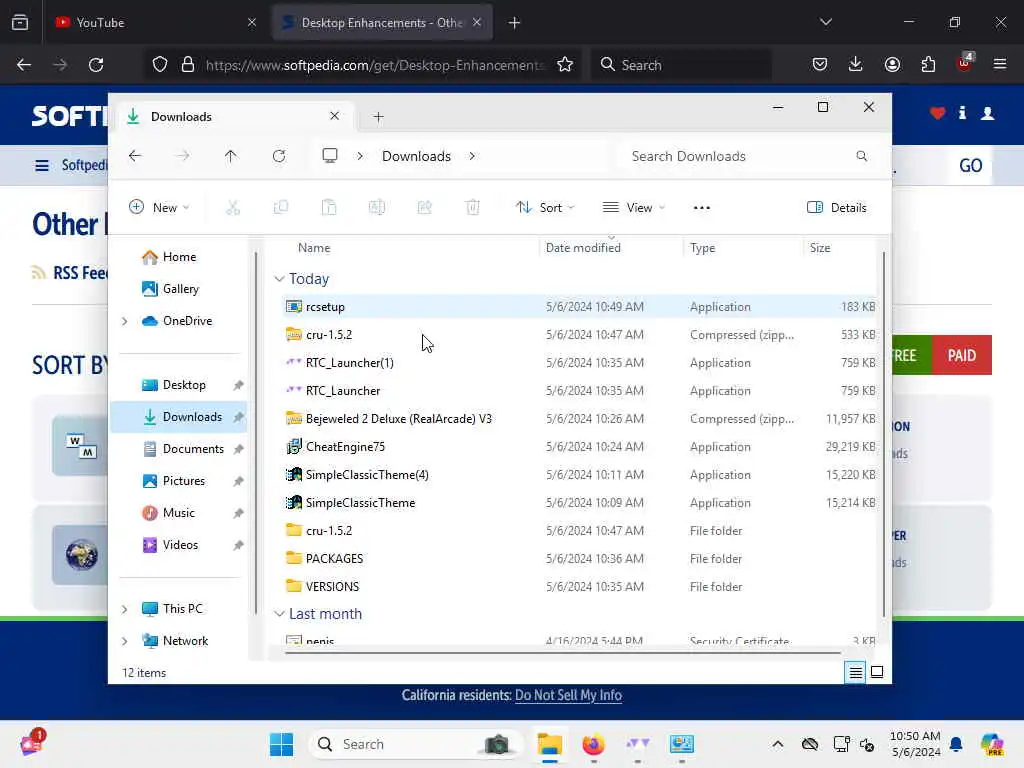Click the Rename icon in Explorer toolbar
The width and height of the screenshot is (1024, 768).
(377, 208)
